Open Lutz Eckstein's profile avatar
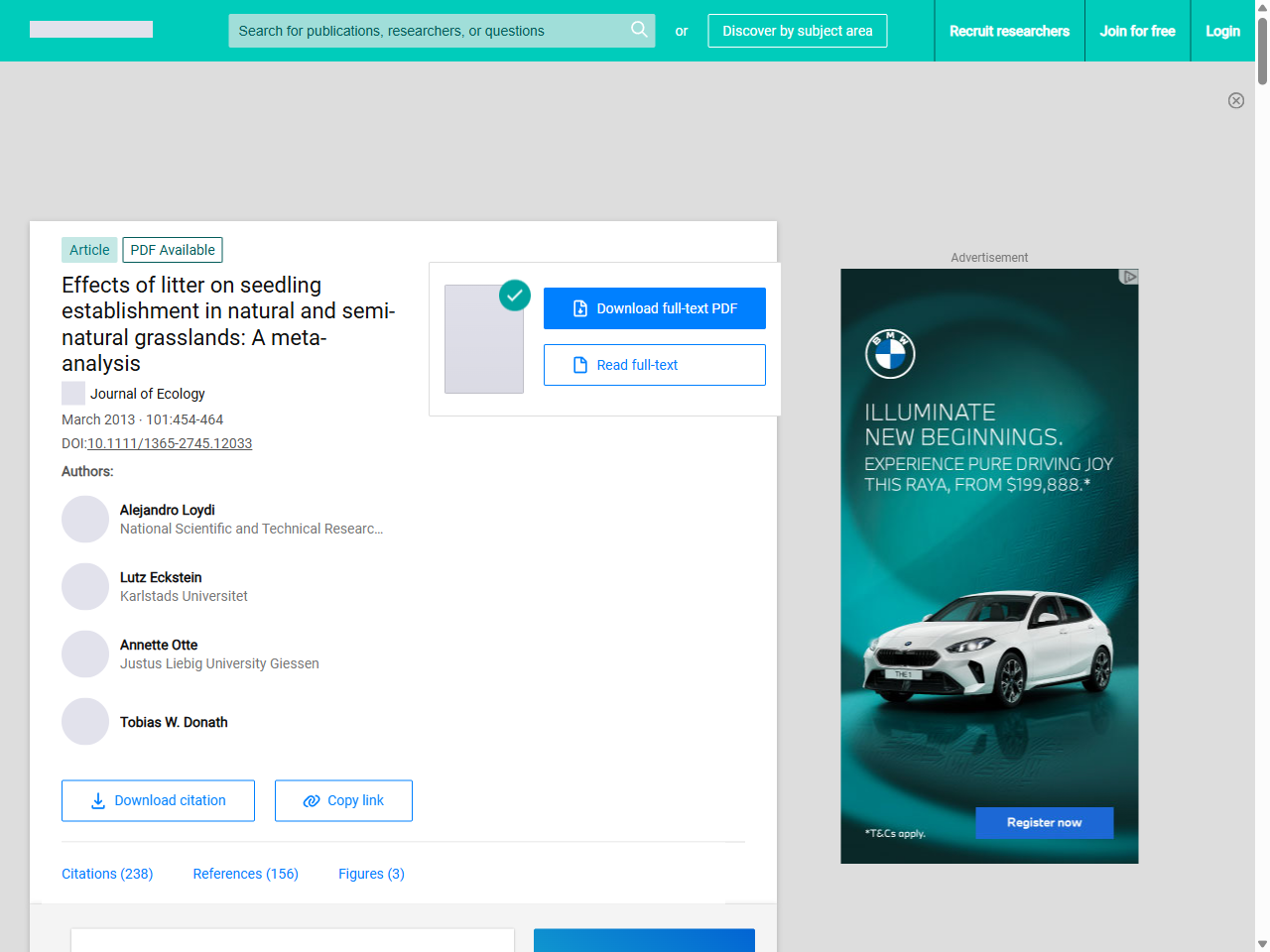 [x=85, y=587]
